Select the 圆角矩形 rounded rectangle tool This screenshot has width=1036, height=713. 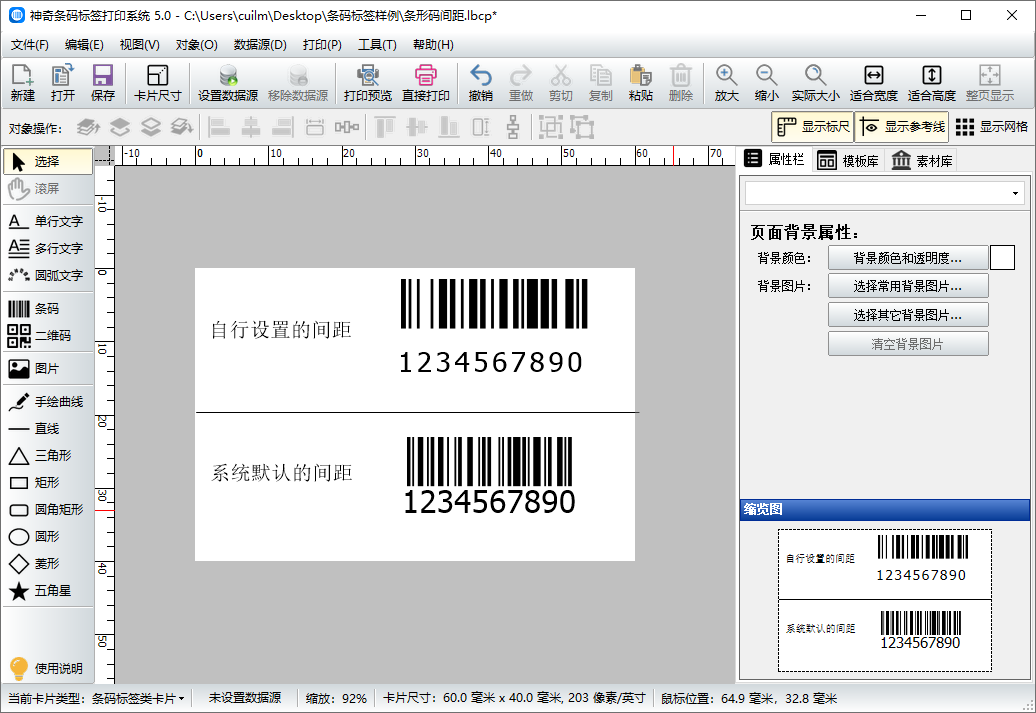48,509
